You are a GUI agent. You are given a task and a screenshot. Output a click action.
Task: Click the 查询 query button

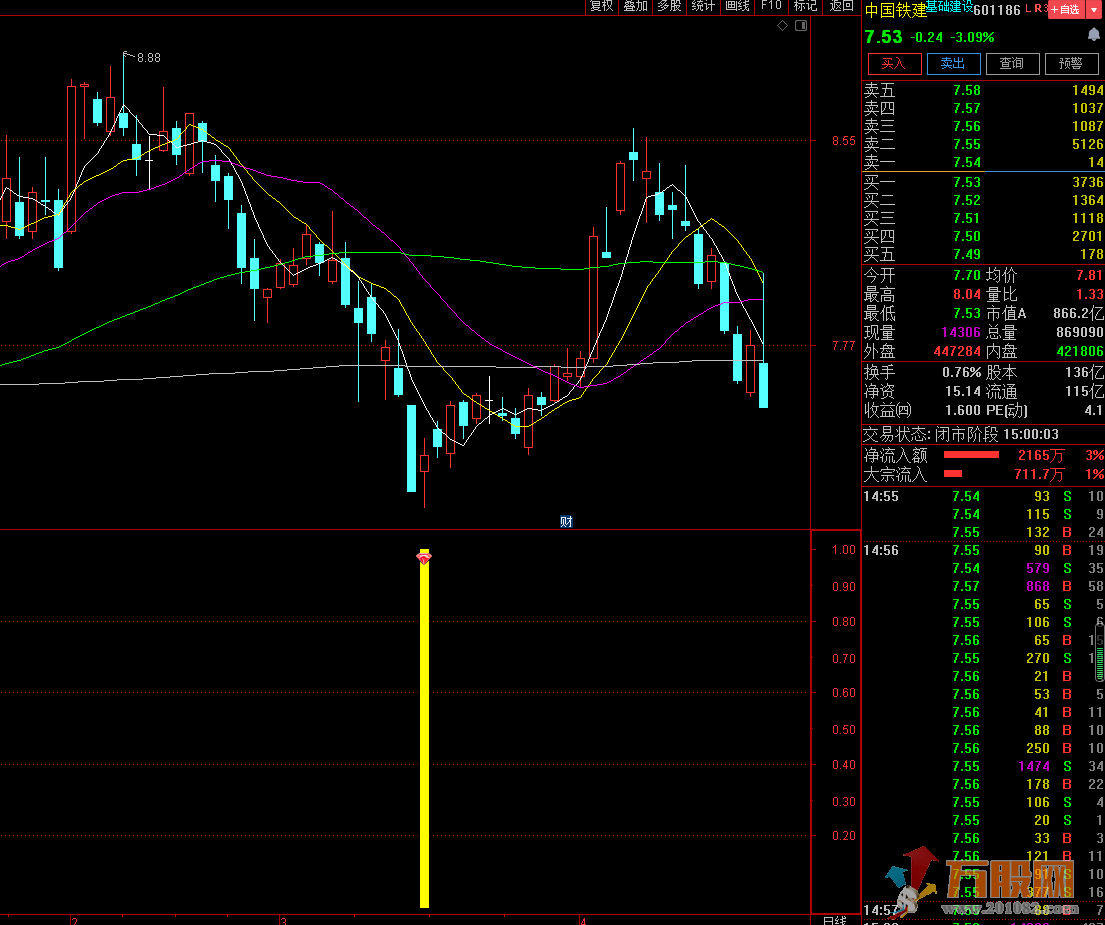pos(1012,63)
